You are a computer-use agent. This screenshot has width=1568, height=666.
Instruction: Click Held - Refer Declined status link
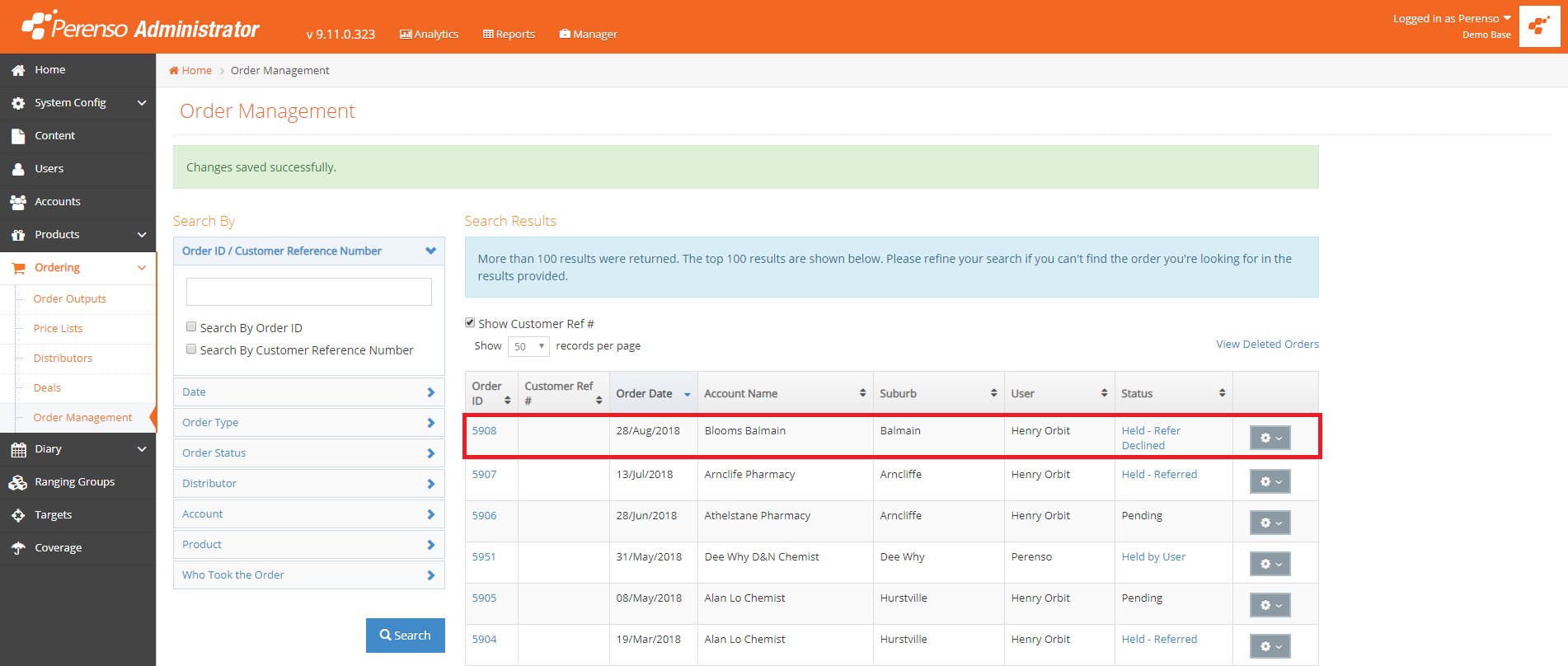click(x=1151, y=439)
